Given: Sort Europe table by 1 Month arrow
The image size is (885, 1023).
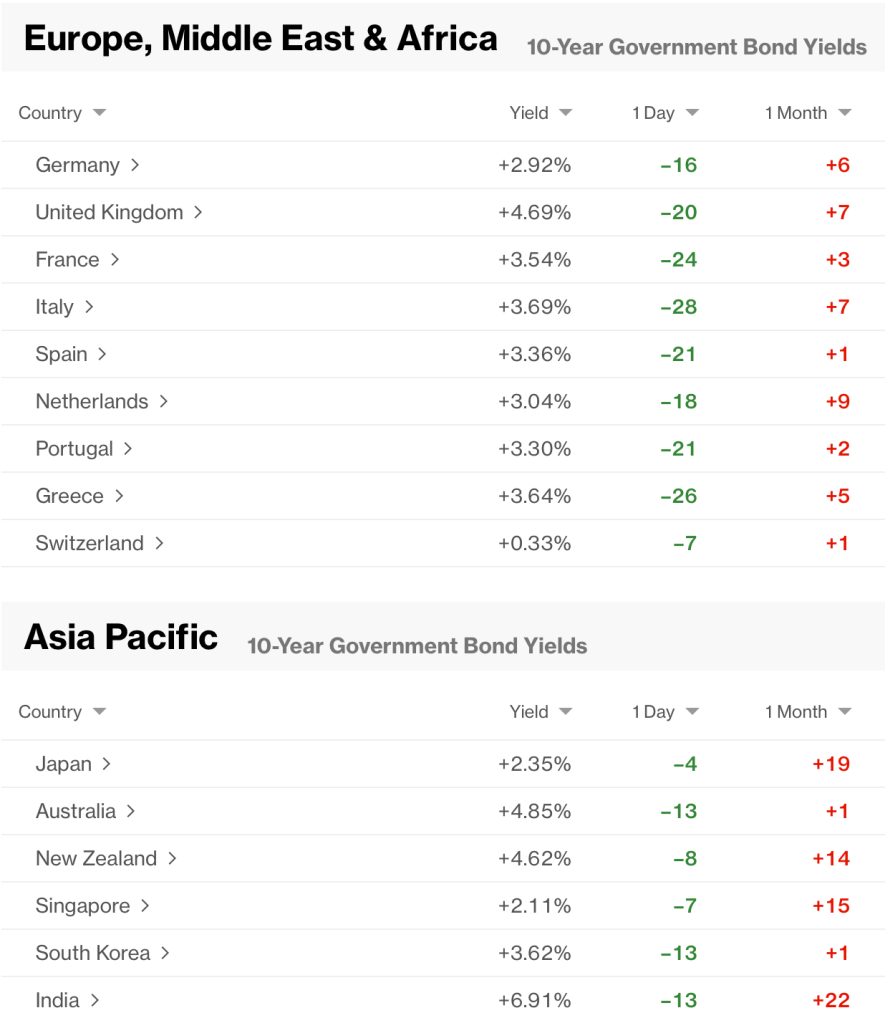Looking at the screenshot, I should tap(845, 113).
